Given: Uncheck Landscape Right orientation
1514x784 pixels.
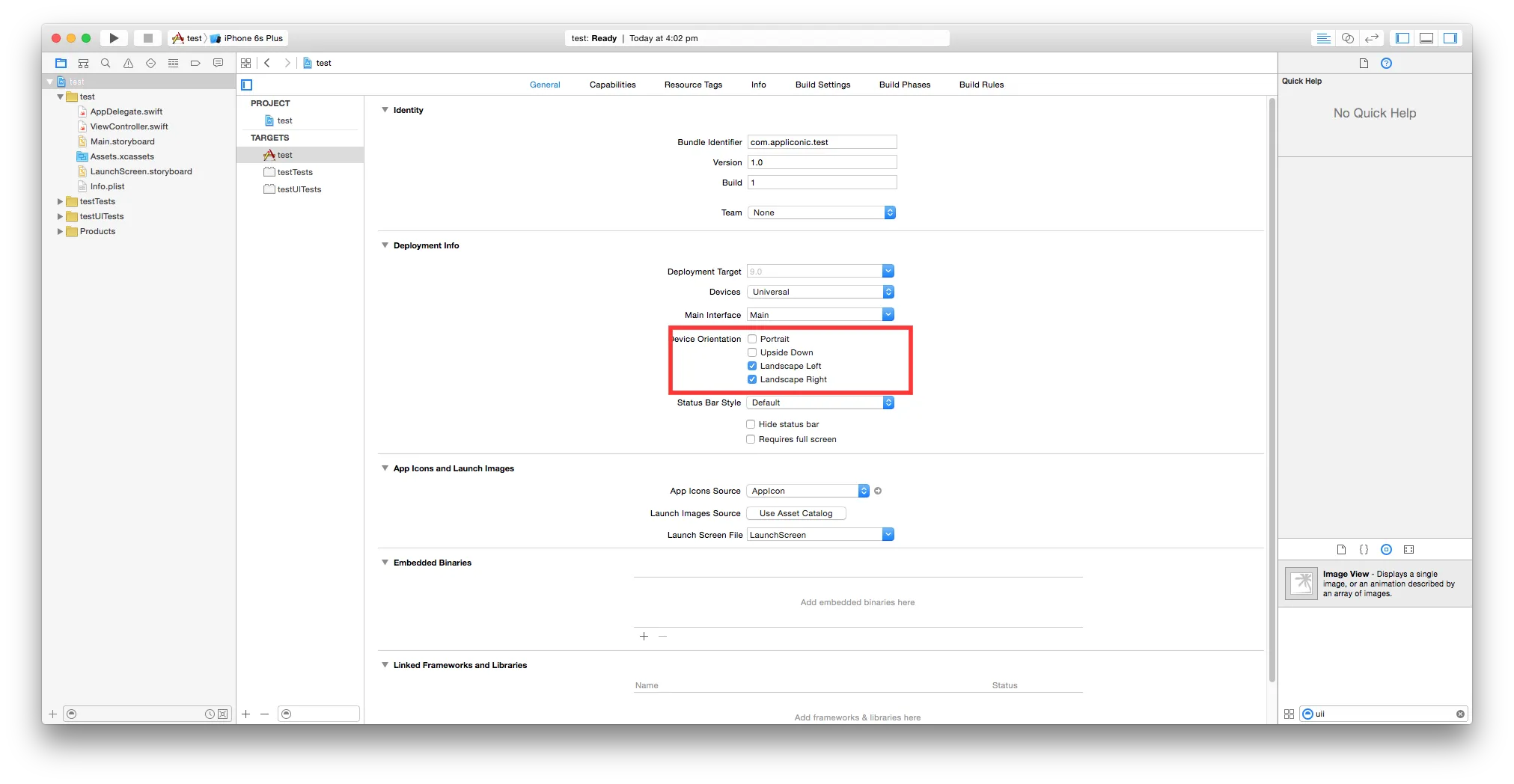Looking at the screenshot, I should tap(752, 380).
